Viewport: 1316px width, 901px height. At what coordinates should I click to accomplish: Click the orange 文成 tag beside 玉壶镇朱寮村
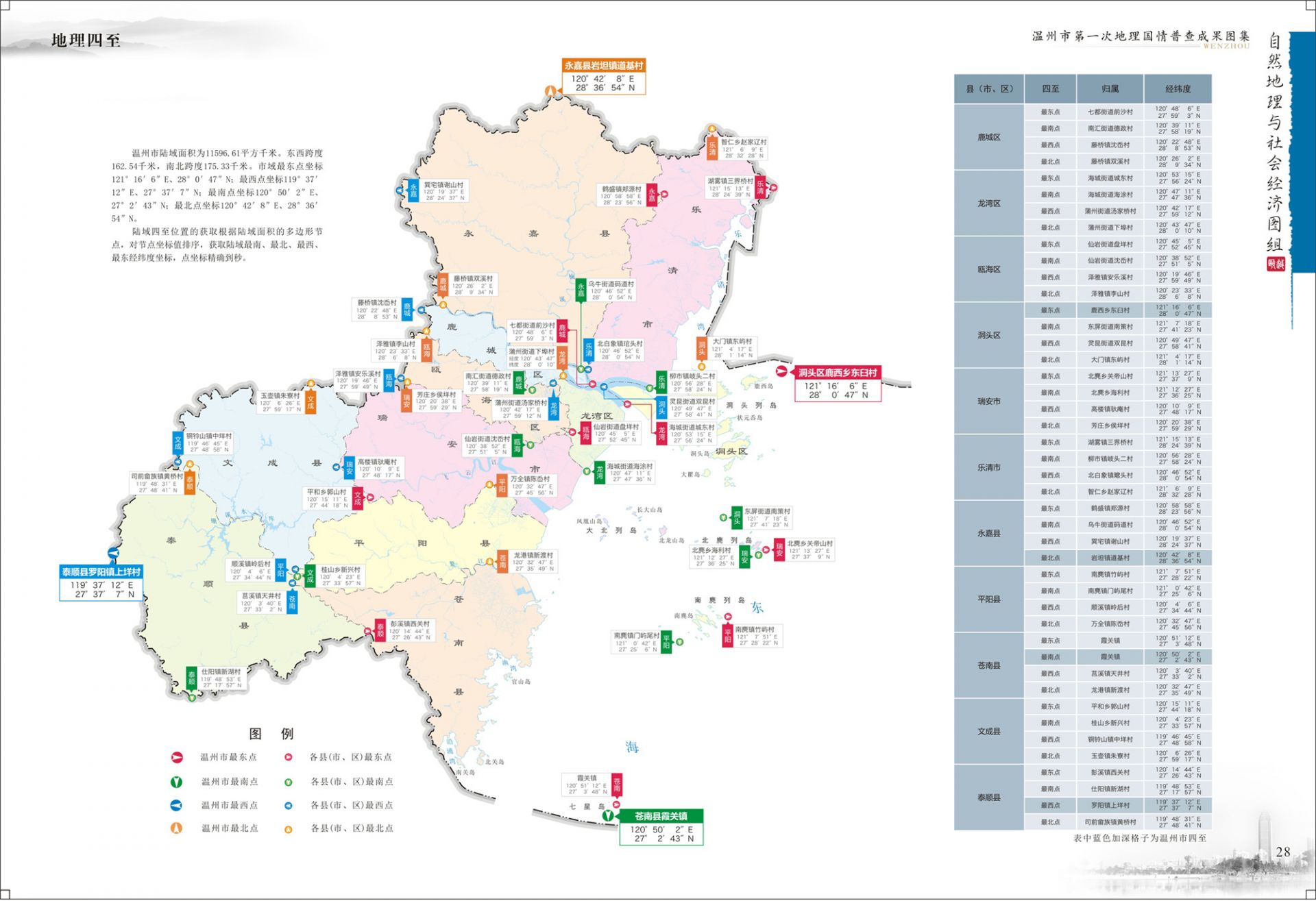[x=310, y=402]
